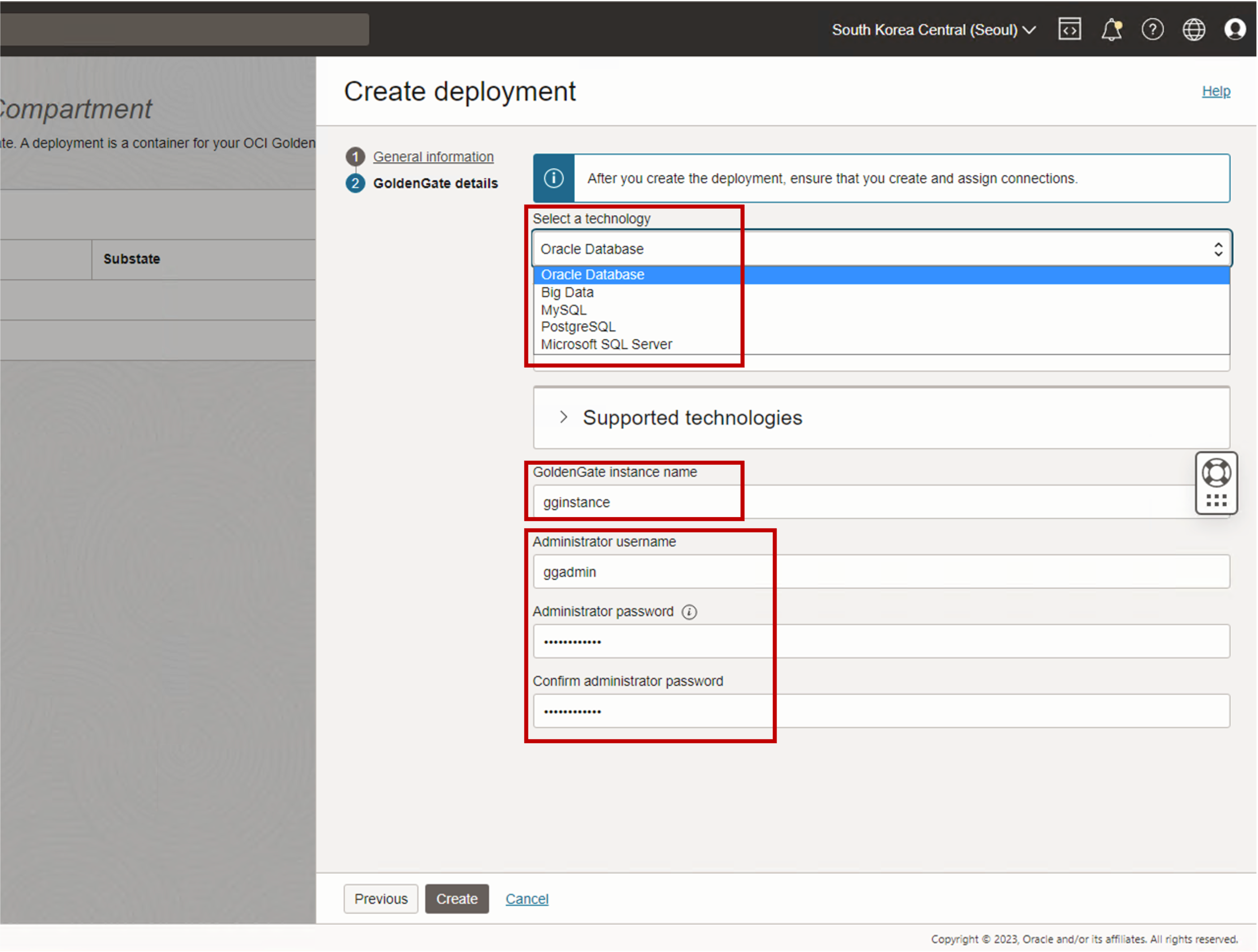The width and height of the screenshot is (1258, 952).
Task: Select Oracle Database from technology dropdown
Action: point(592,275)
